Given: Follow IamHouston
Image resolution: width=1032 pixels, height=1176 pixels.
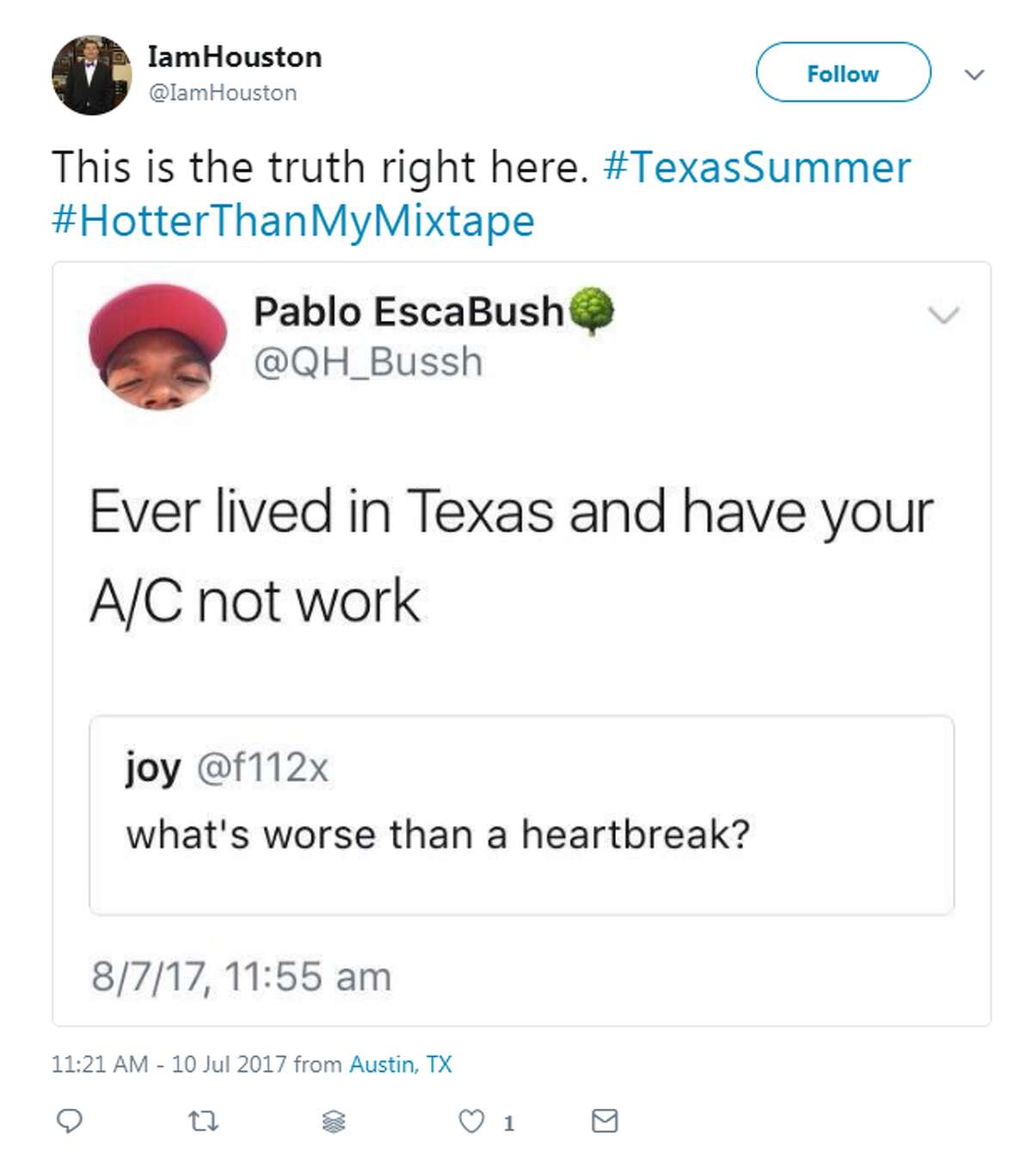Looking at the screenshot, I should coord(841,73).
